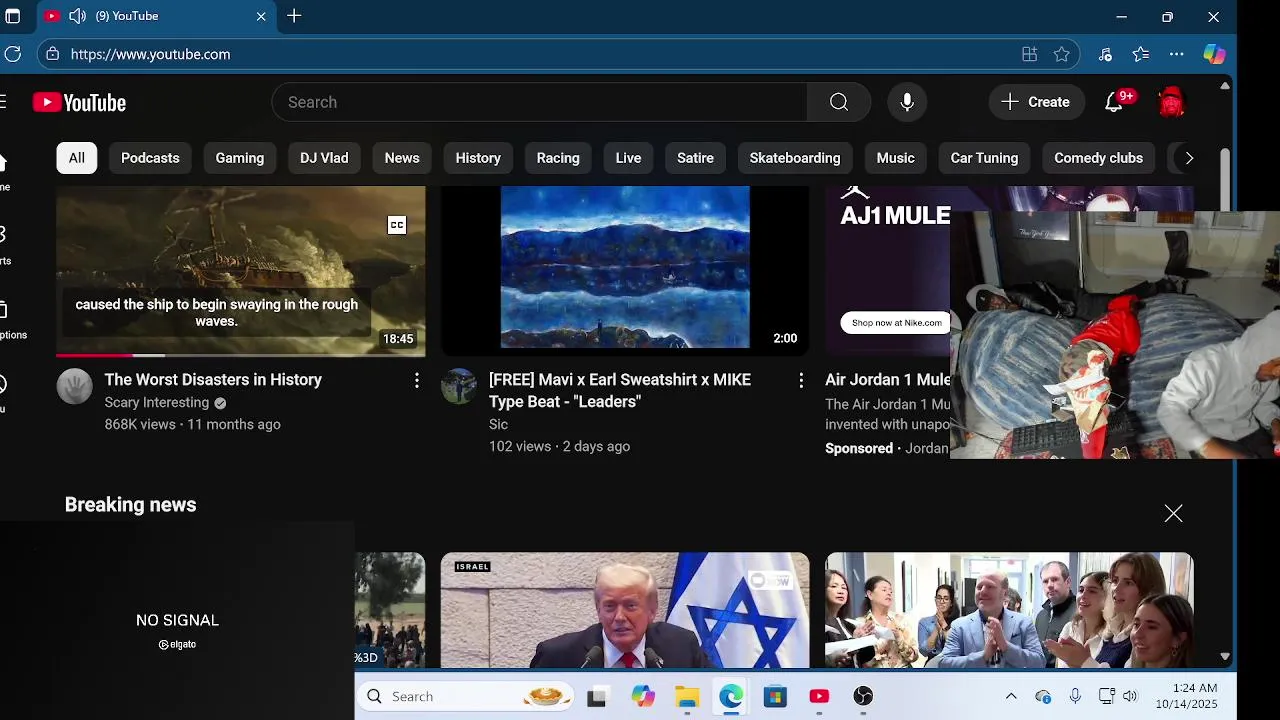Mute the YouTube tab via the speaker icon
Viewport: 1280px width, 720px height.
pos(77,16)
